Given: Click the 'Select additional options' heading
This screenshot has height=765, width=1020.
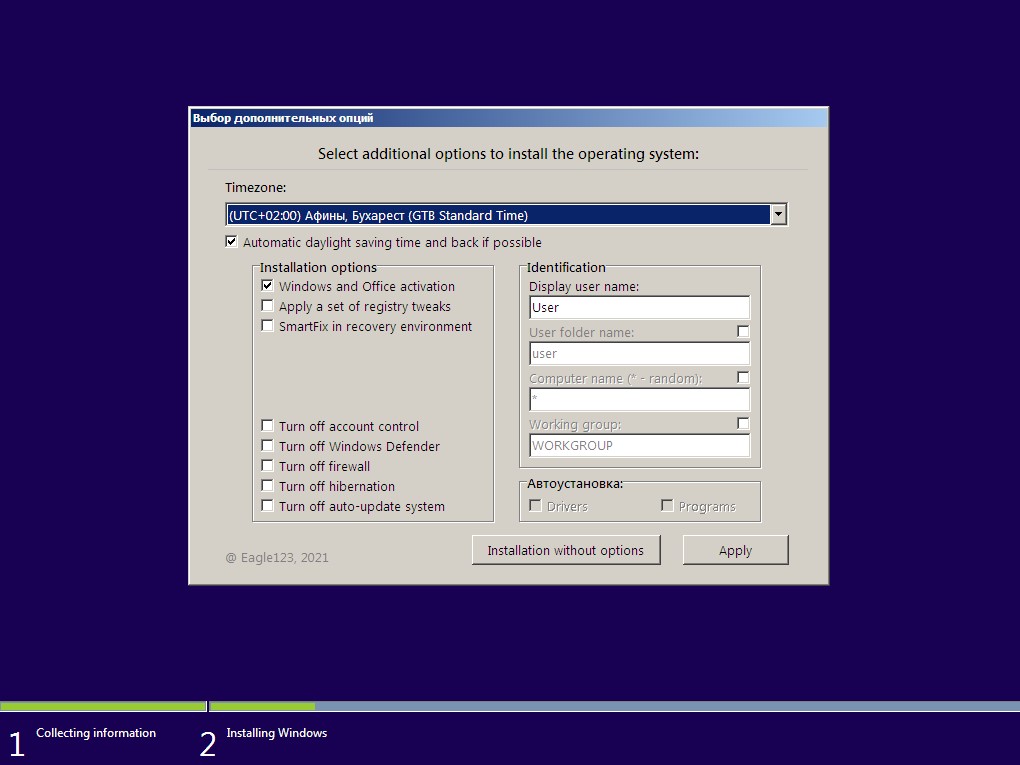Looking at the screenshot, I should (x=508, y=154).
